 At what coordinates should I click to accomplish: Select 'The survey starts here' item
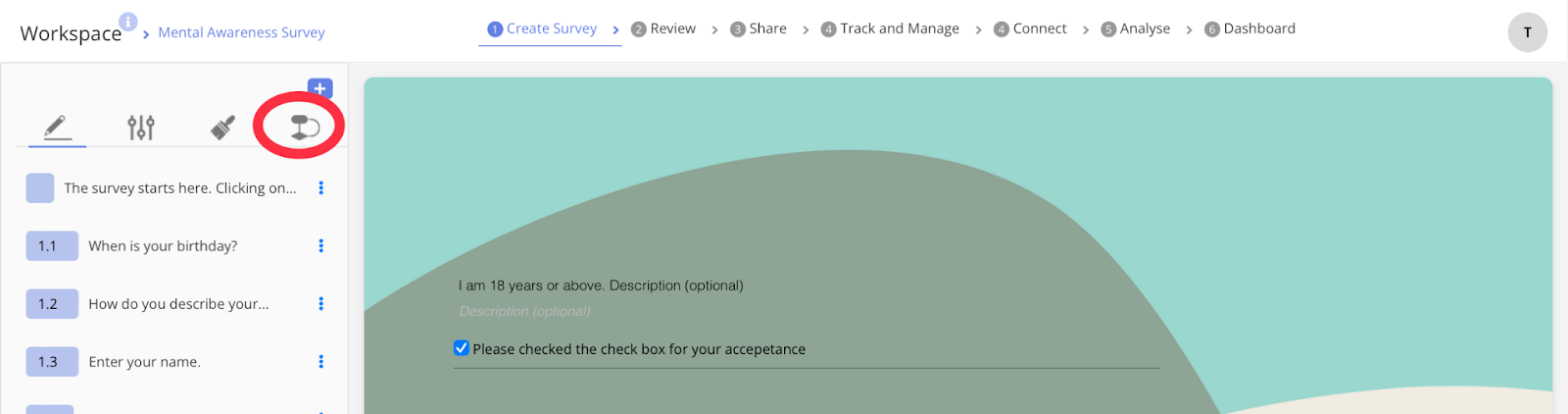coord(180,188)
